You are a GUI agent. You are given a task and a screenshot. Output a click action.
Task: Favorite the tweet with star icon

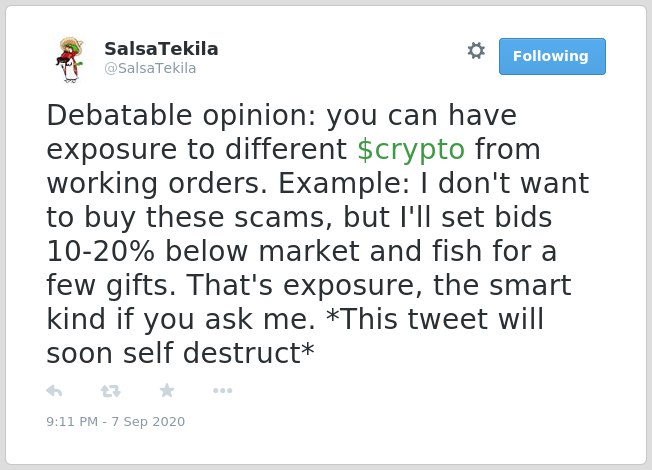(167, 391)
